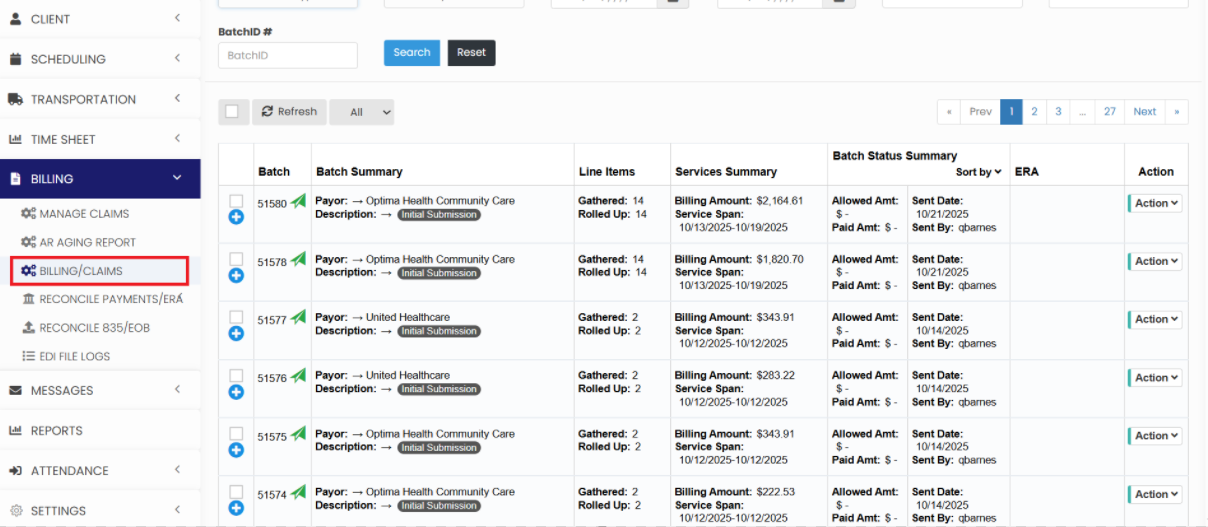Expand the Scheduling sidebar menu
The height and width of the screenshot is (527, 1208).
coord(100,59)
